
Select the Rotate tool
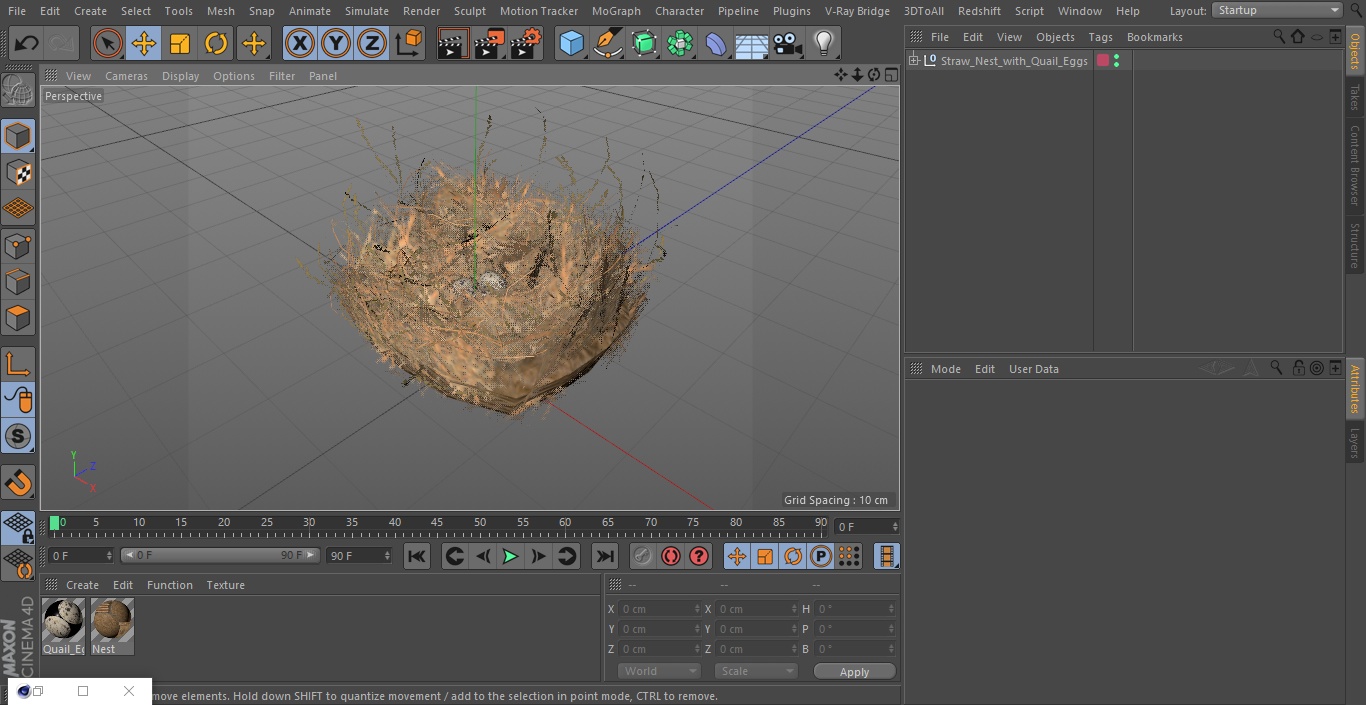pos(216,44)
